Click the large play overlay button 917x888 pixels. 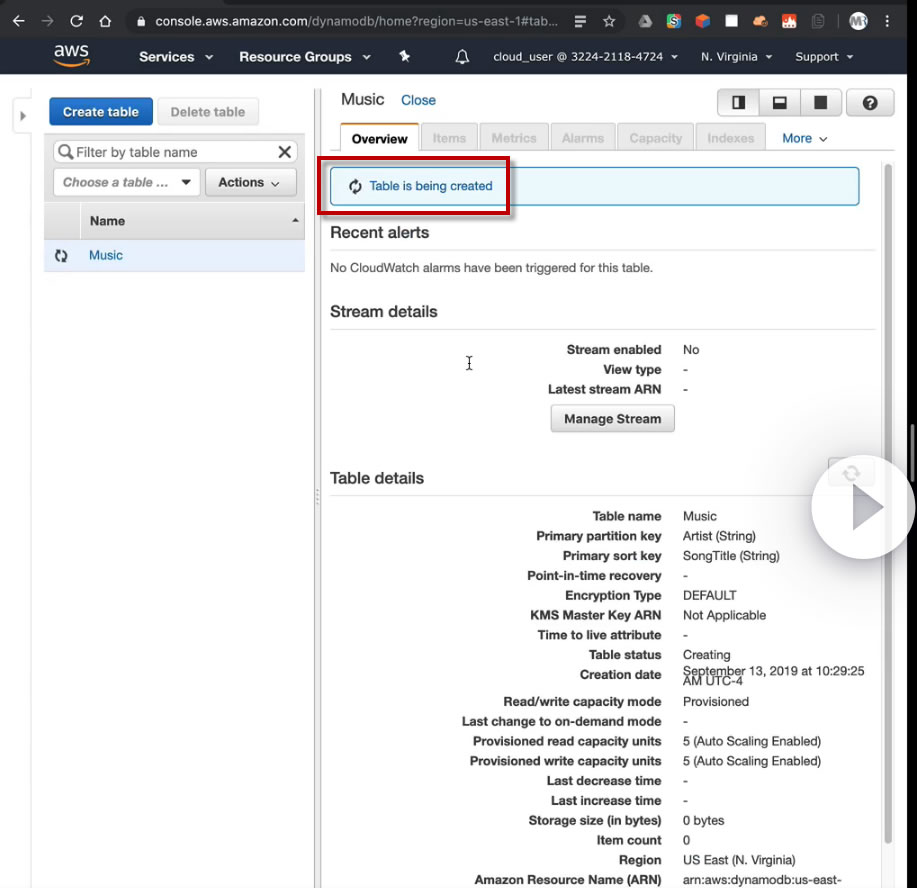[x=863, y=507]
